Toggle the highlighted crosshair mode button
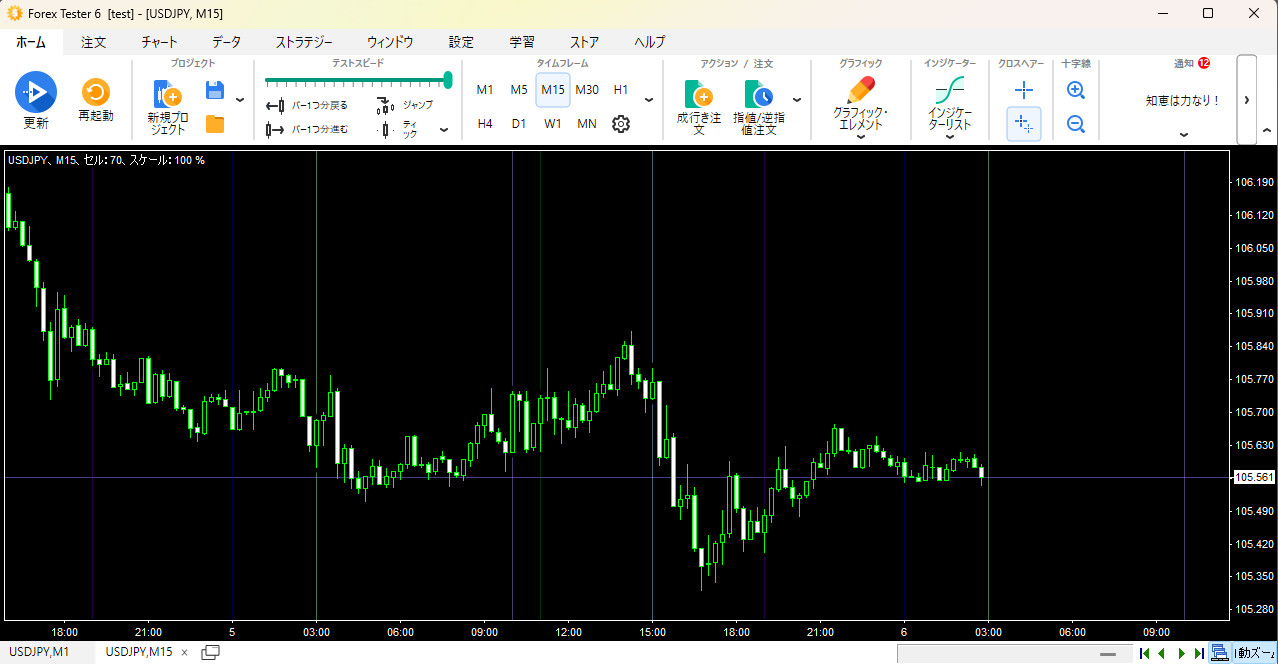Viewport: 1278px width, 664px height. (x=1023, y=124)
